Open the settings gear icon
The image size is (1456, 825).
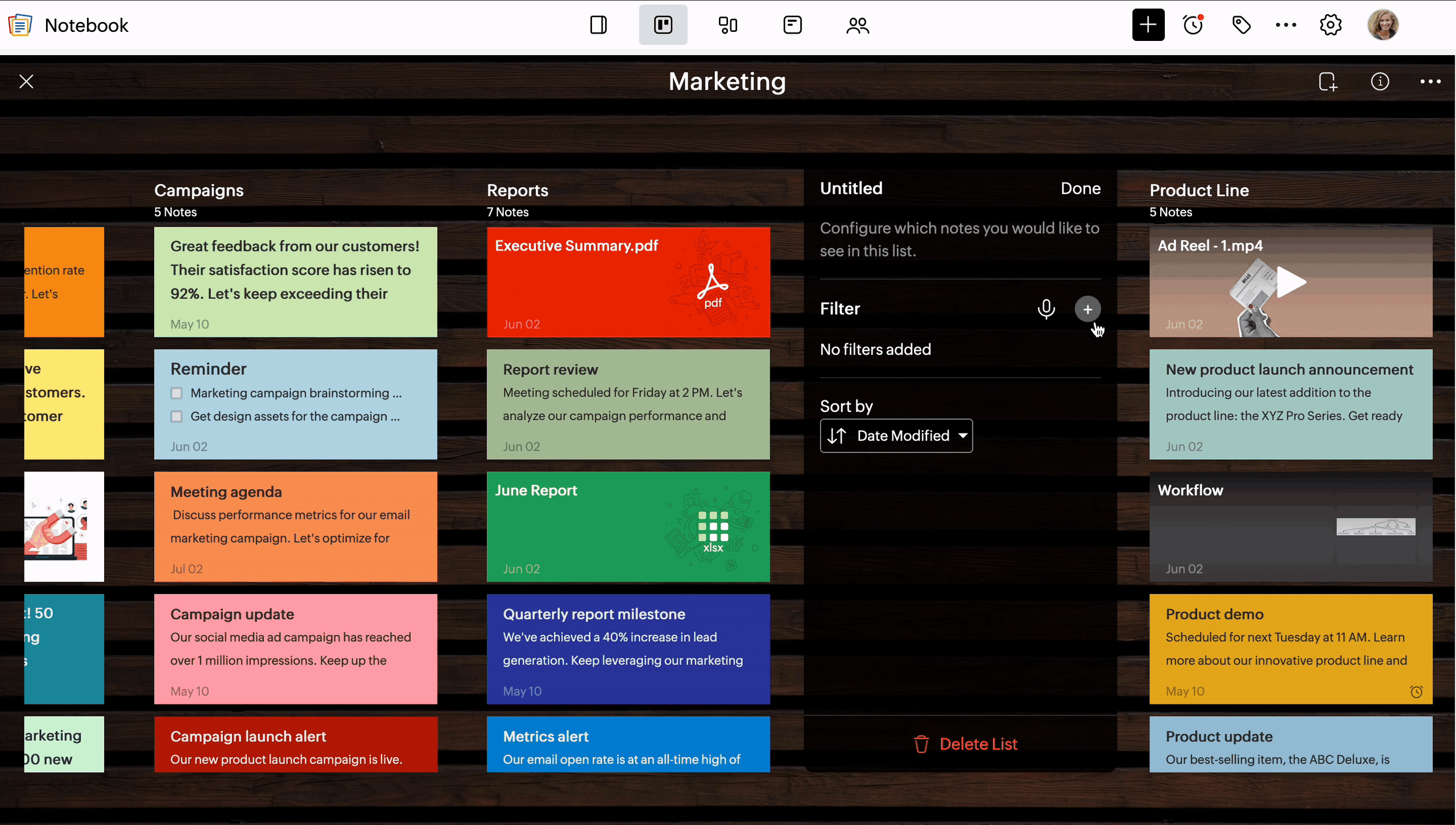click(1330, 25)
